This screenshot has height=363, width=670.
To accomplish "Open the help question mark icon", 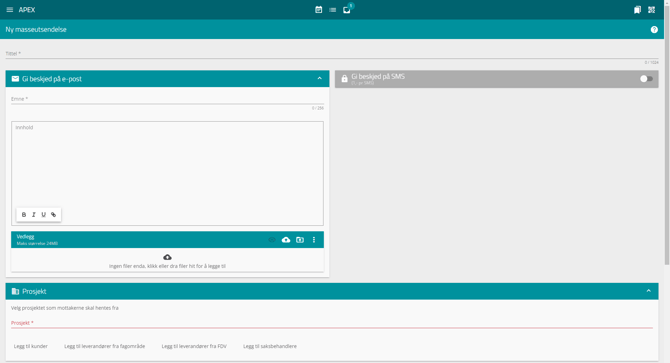I will coord(654,29).
